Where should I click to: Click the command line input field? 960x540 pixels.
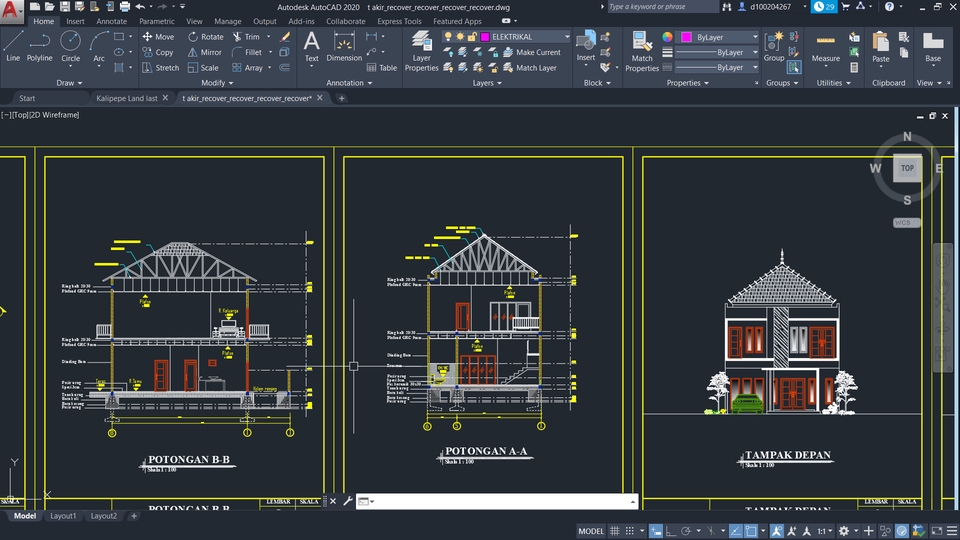(x=497, y=501)
